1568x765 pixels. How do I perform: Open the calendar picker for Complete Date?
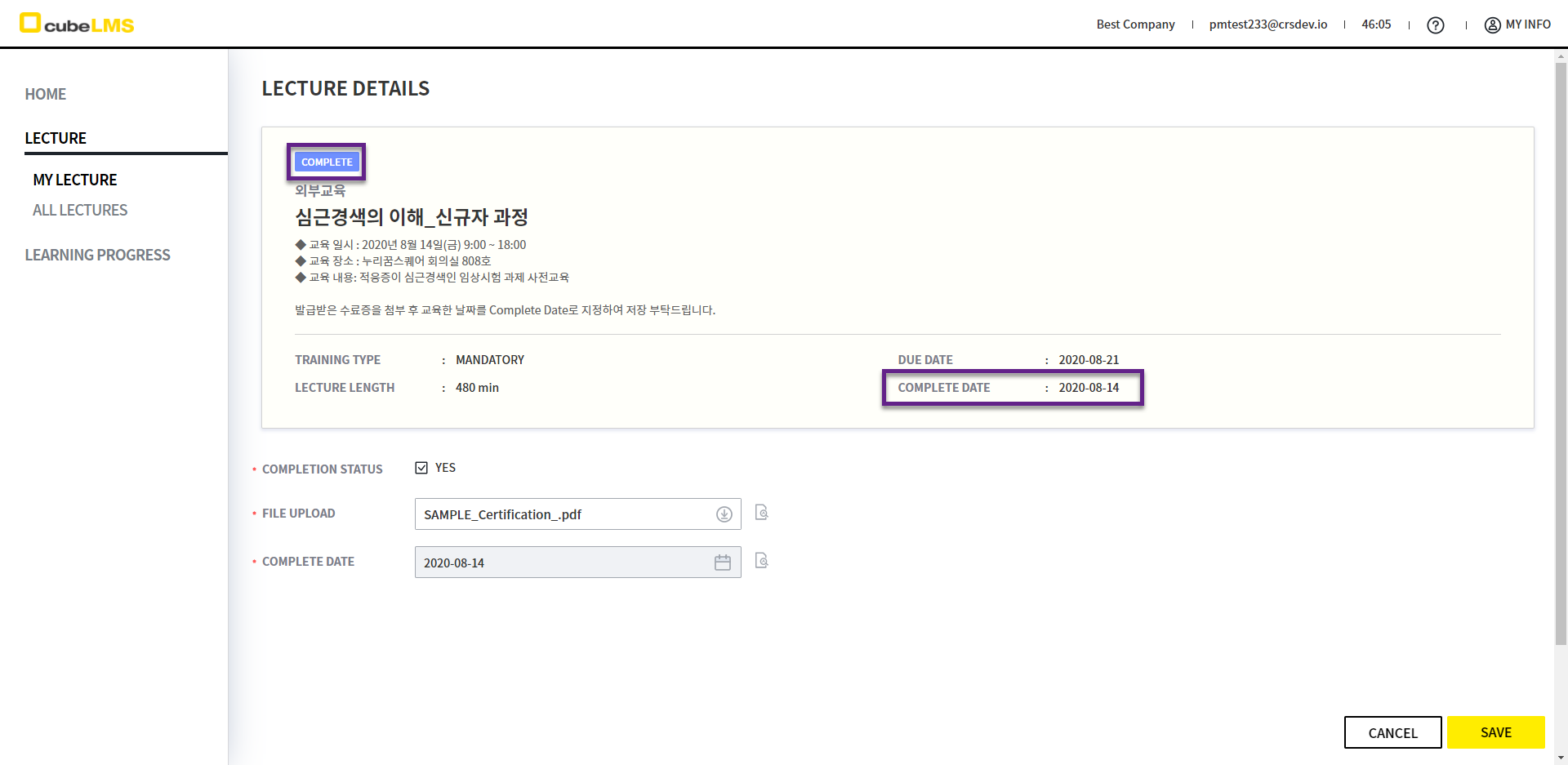(723, 563)
